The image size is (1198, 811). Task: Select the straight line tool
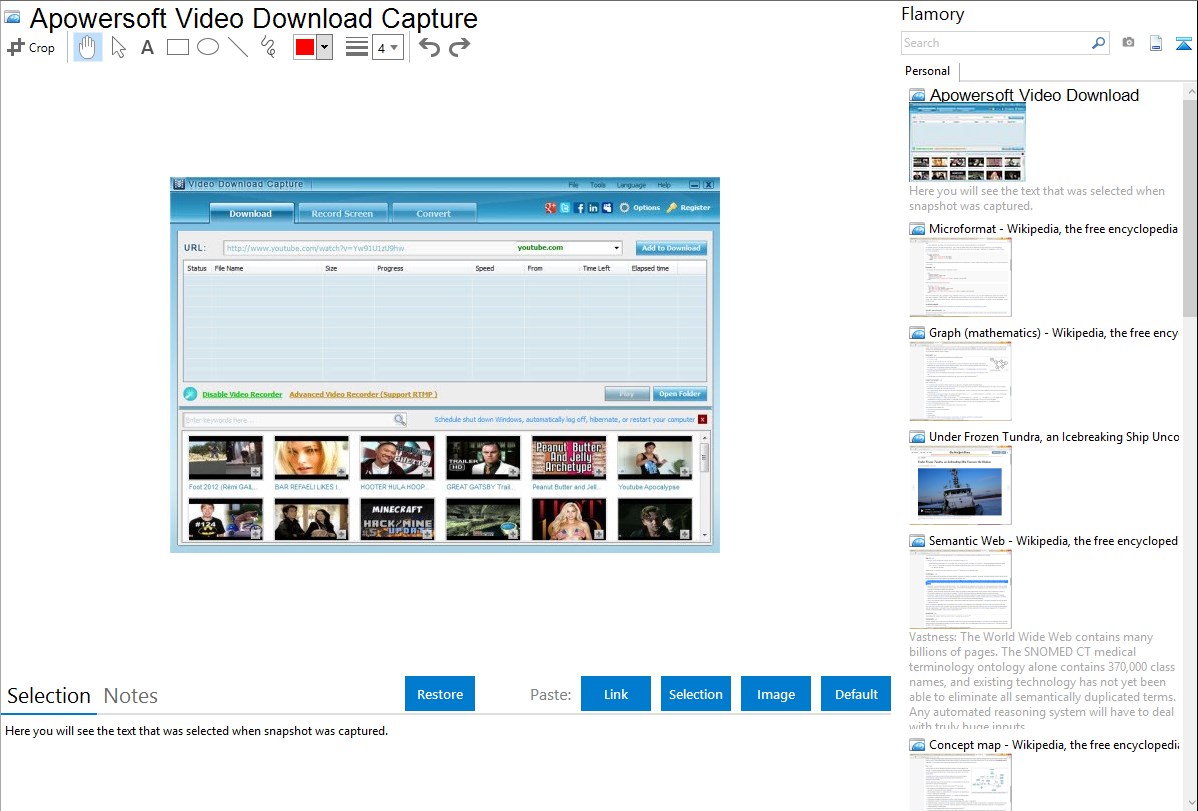(238, 47)
